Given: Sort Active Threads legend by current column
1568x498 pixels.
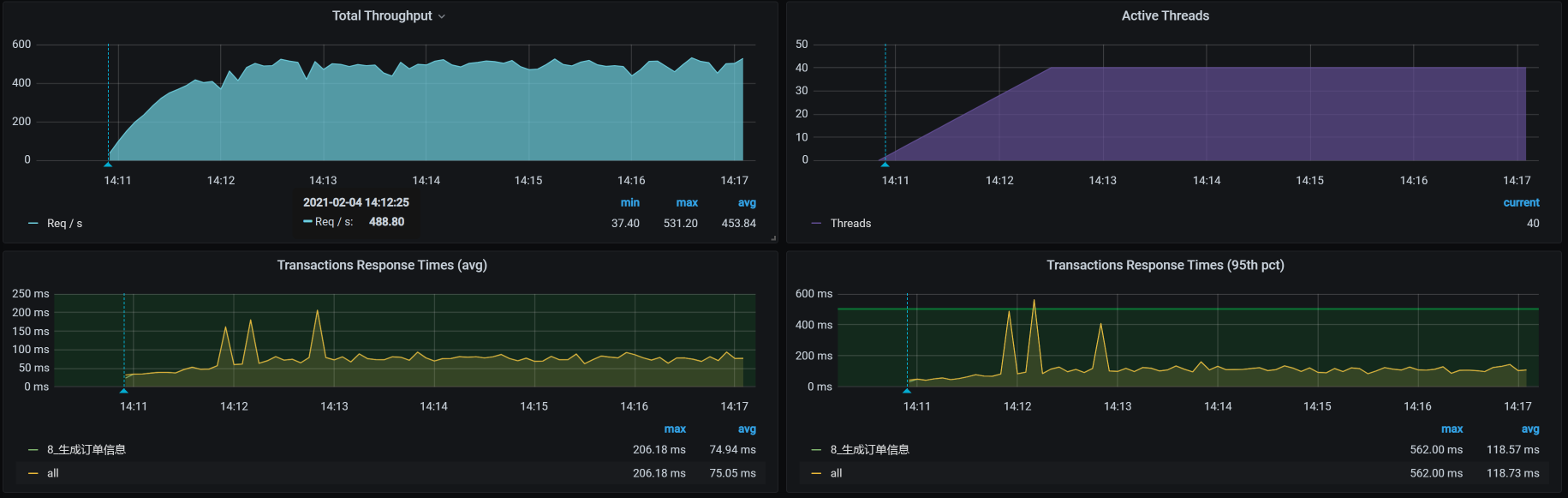Looking at the screenshot, I should [1521, 203].
